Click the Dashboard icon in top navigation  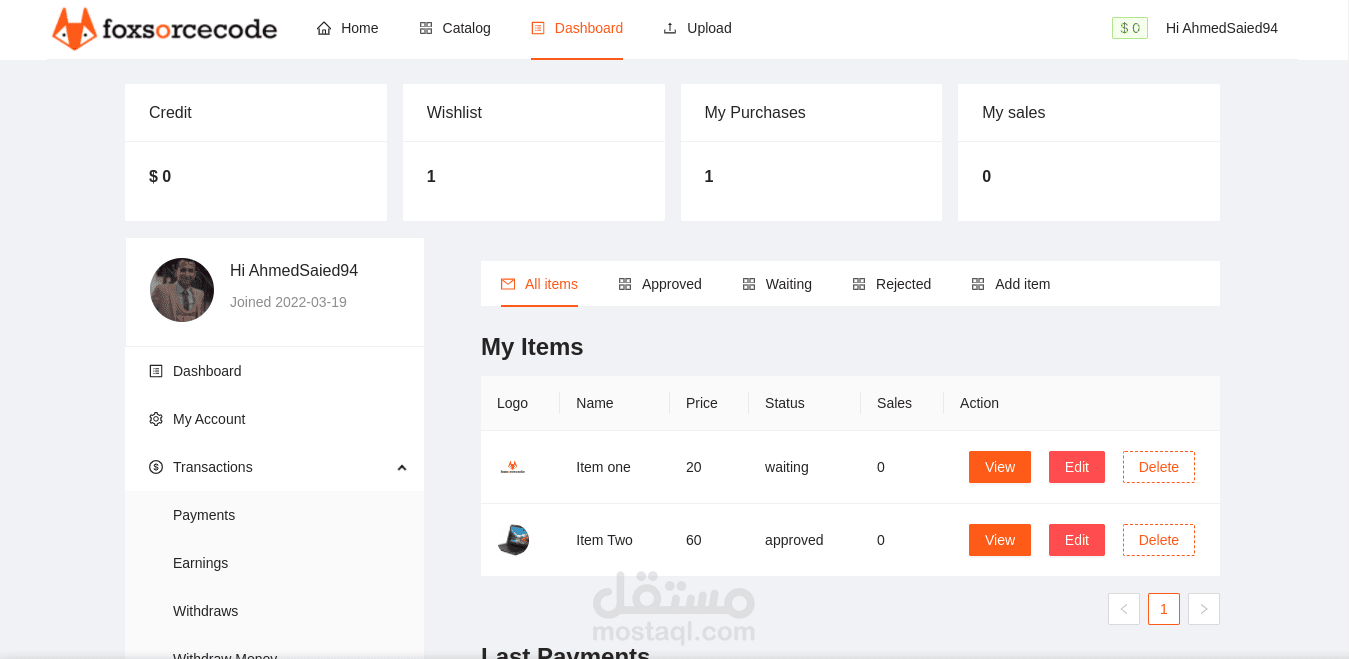coord(538,28)
